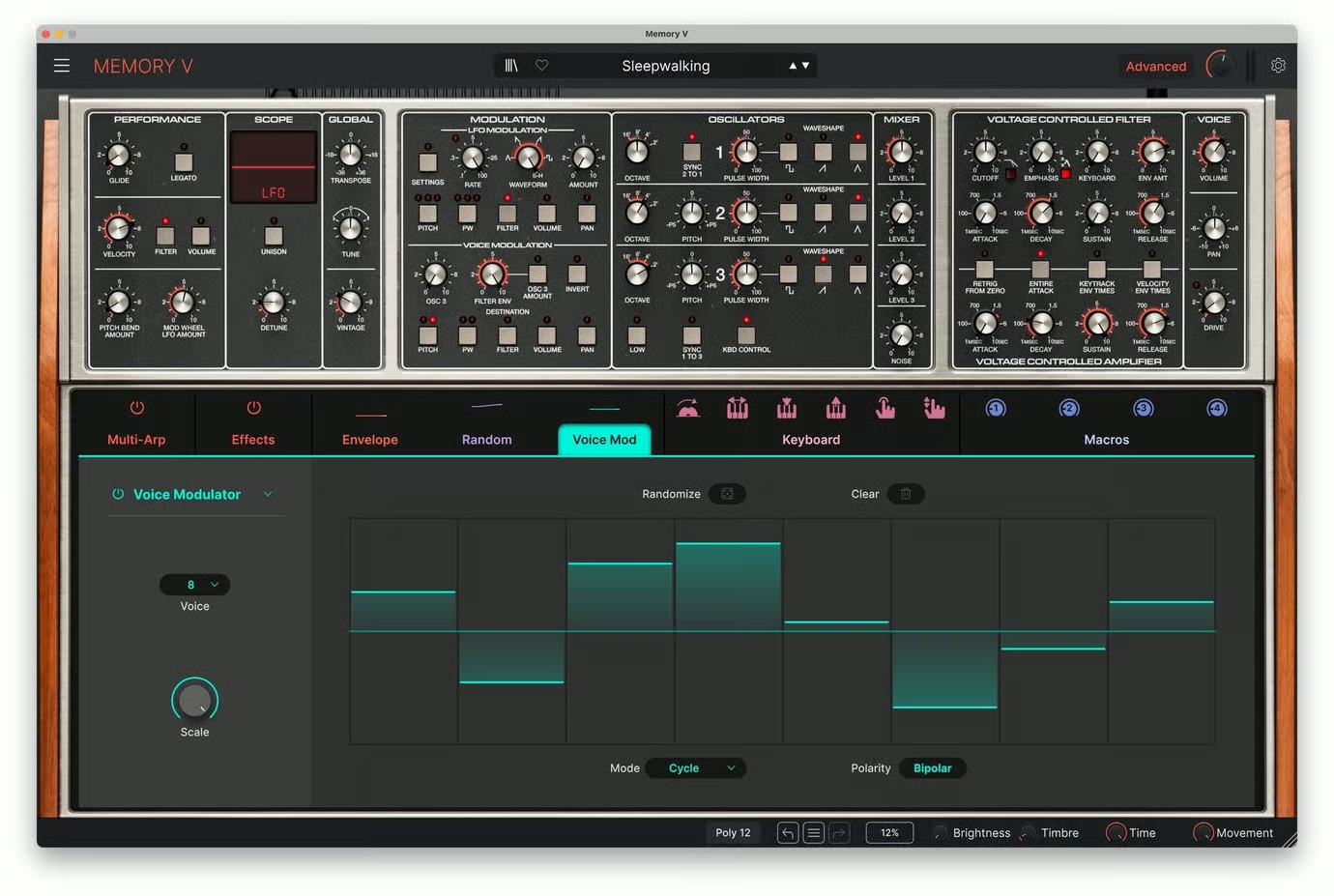Select keyboard icon with horizontal arrows

738,408
